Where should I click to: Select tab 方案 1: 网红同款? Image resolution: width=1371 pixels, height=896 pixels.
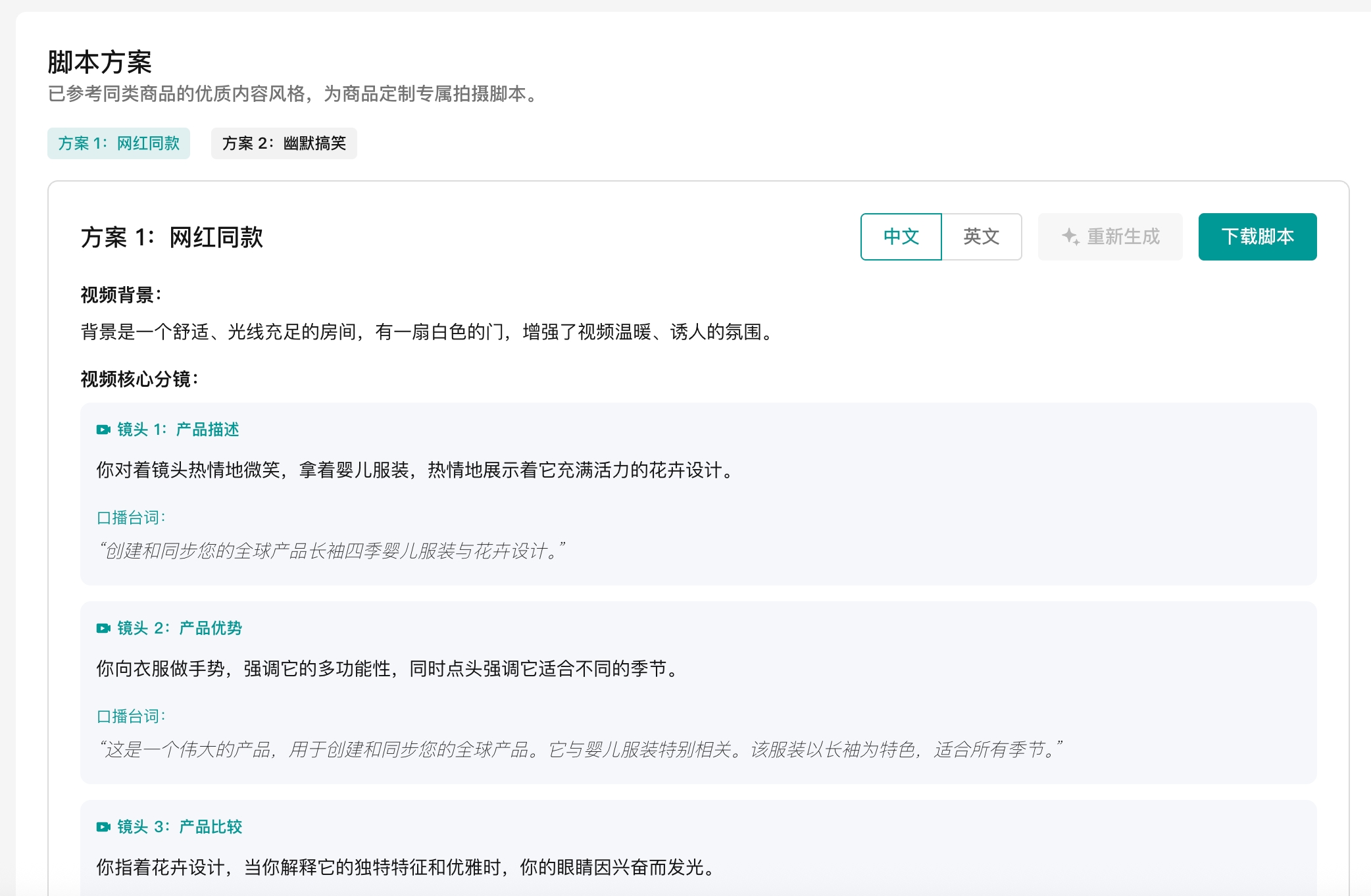tap(118, 143)
